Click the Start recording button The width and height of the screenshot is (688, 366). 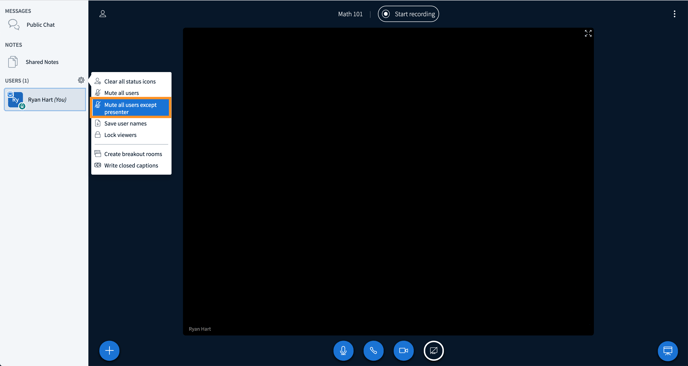pyautogui.click(x=408, y=14)
